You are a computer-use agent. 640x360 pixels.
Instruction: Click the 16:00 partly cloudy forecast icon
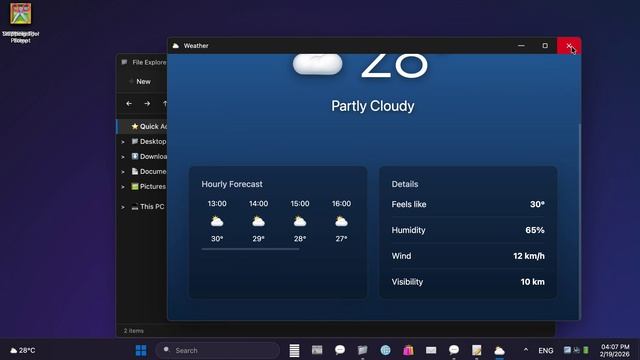click(341, 222)
